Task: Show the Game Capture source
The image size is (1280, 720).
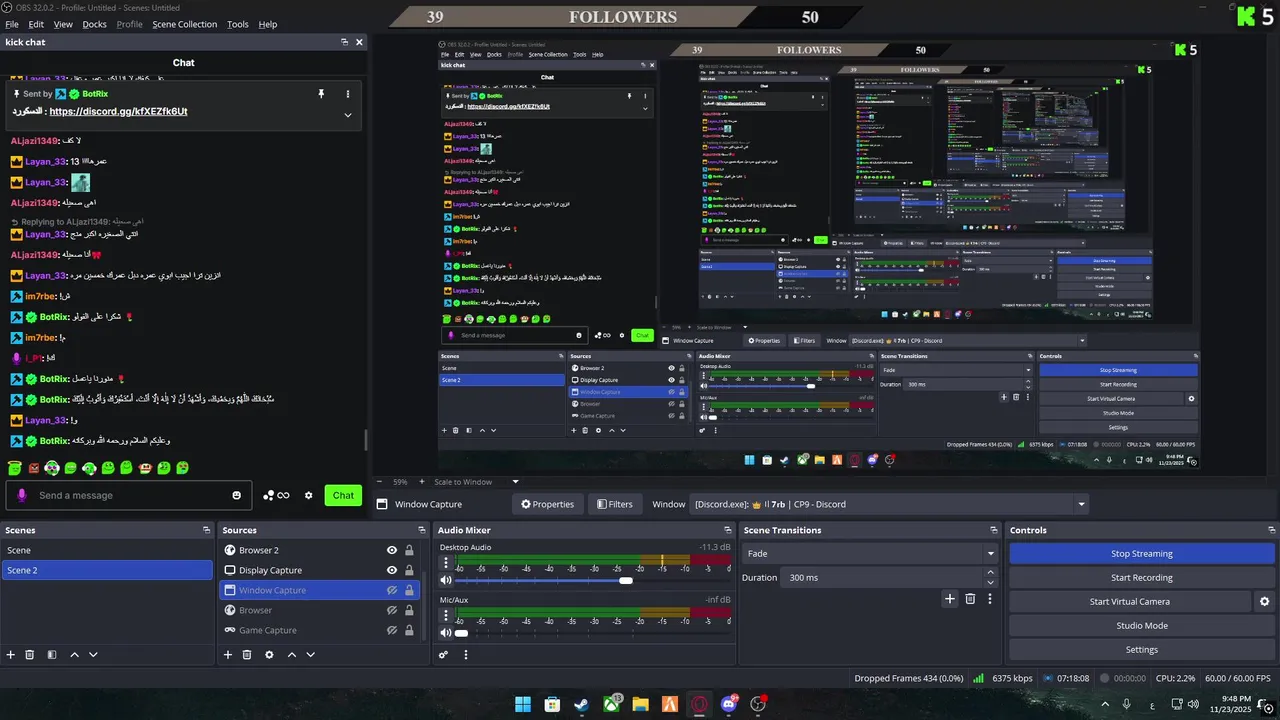Action: pyautogui.click(x=392, y=630)
